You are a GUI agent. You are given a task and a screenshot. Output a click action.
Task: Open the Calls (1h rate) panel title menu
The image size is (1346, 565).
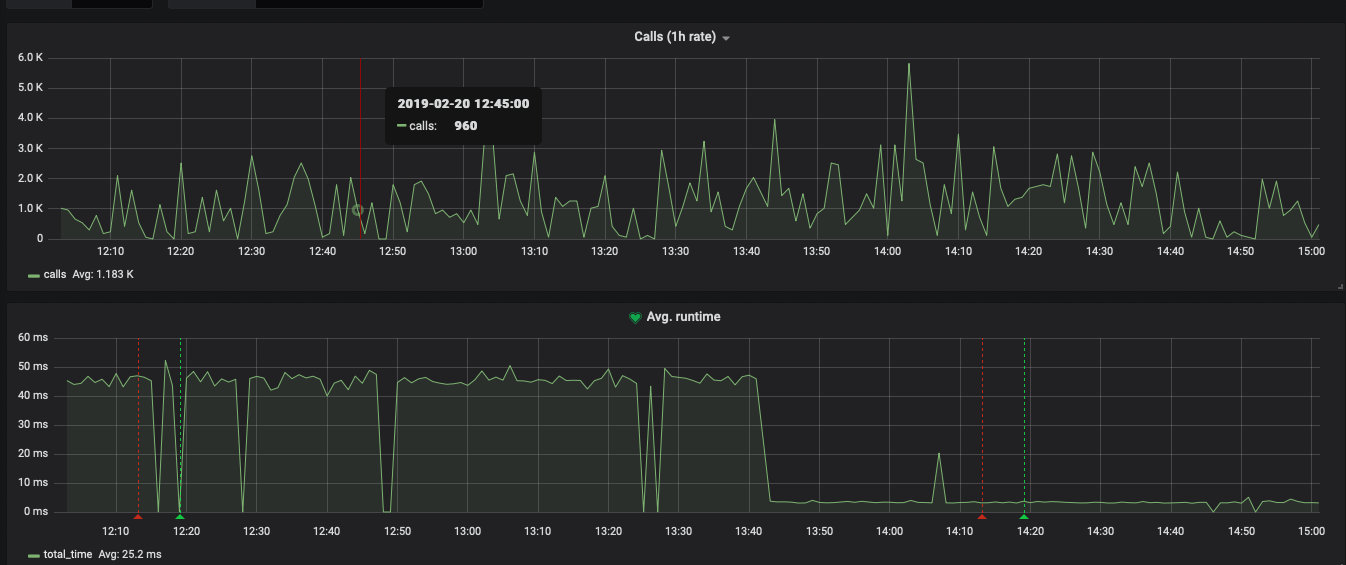(x=675, y=37)
